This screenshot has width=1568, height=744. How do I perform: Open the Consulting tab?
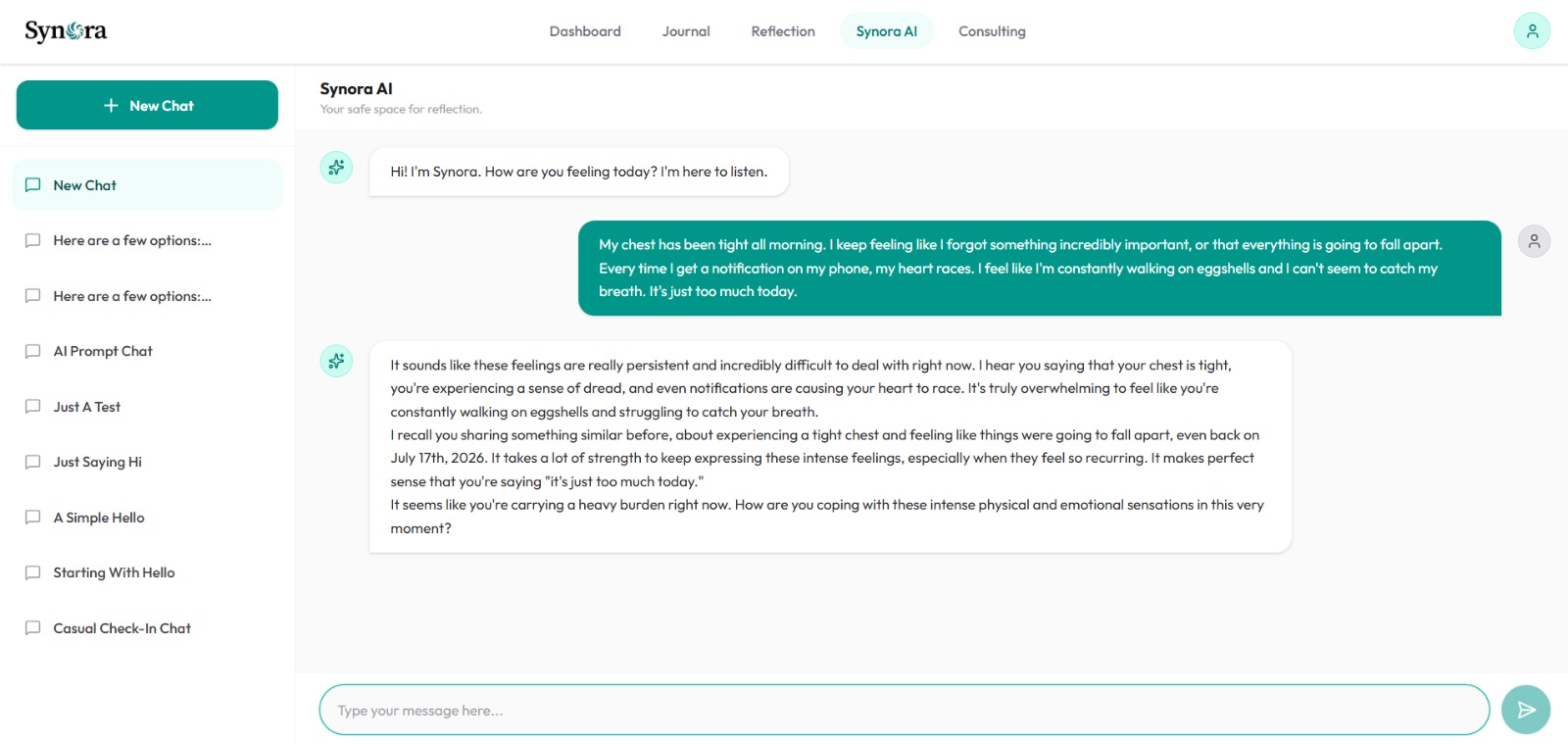pyautogui.click(x=992, y=31)
